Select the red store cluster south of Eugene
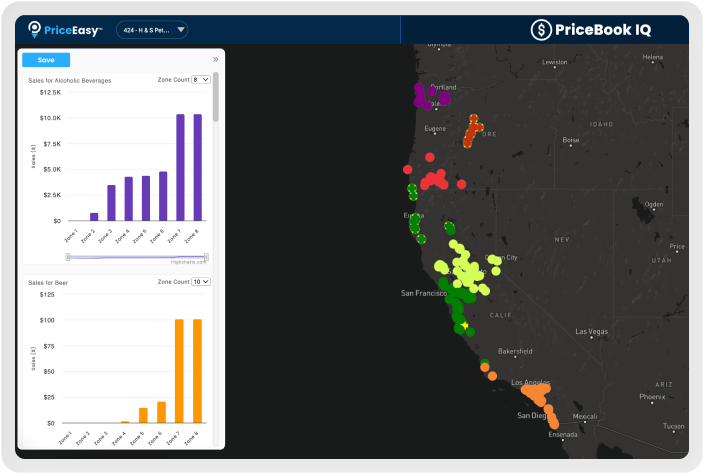This screenshot has width=704, height=474. (436, 180)
